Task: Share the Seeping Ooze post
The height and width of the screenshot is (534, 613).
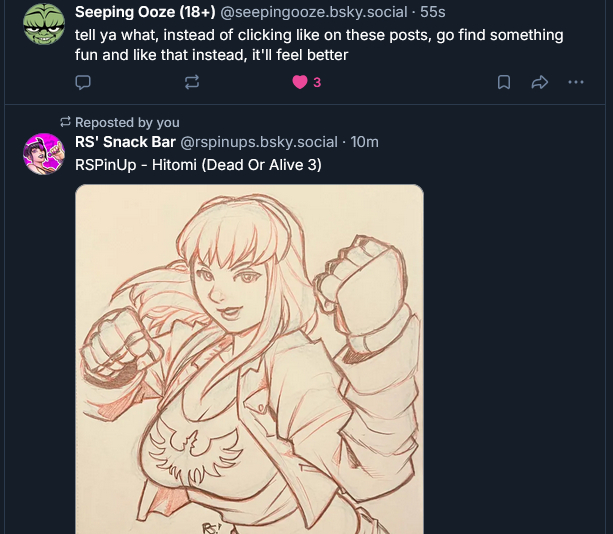Action: (540, 82)
